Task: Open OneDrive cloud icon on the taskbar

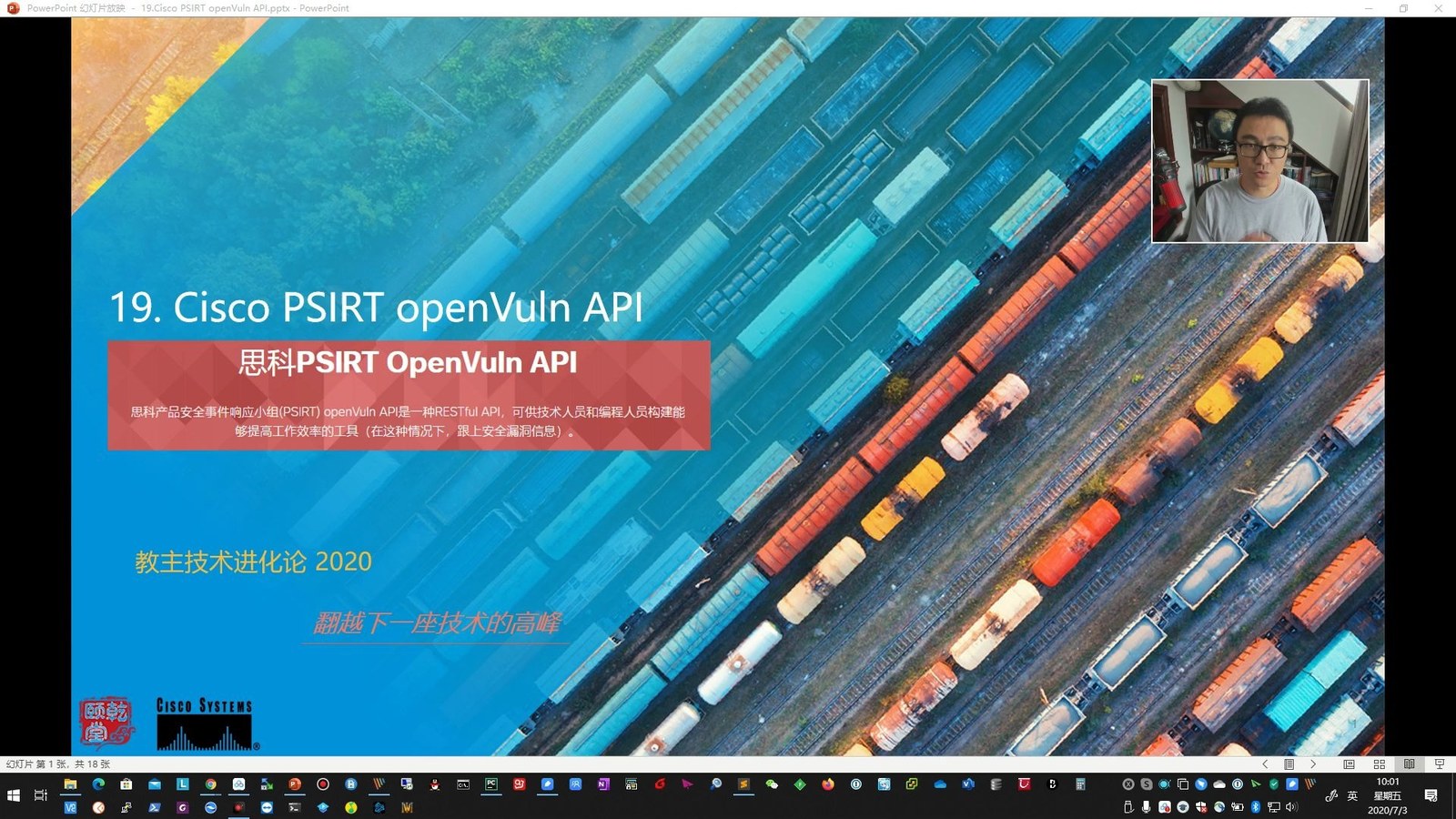Action: click(x=940, y=784)
